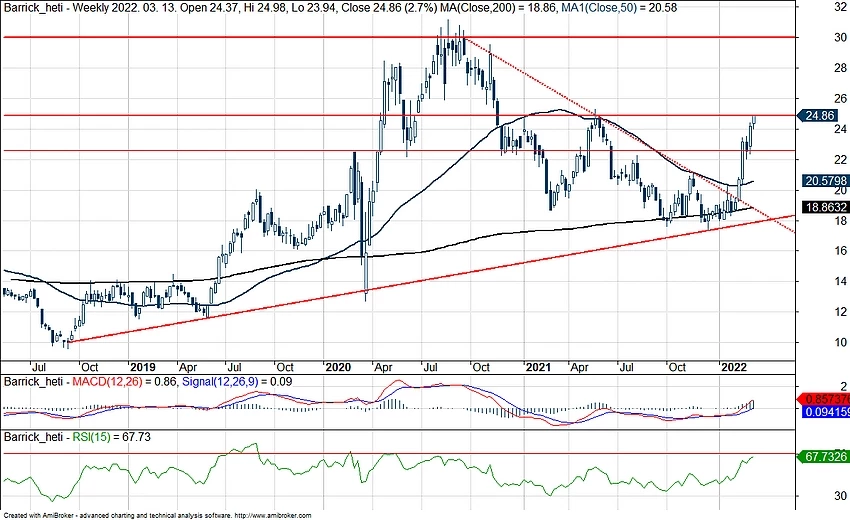
Task: Click the 2022 year label on time axis
Action: click(733, 367)
